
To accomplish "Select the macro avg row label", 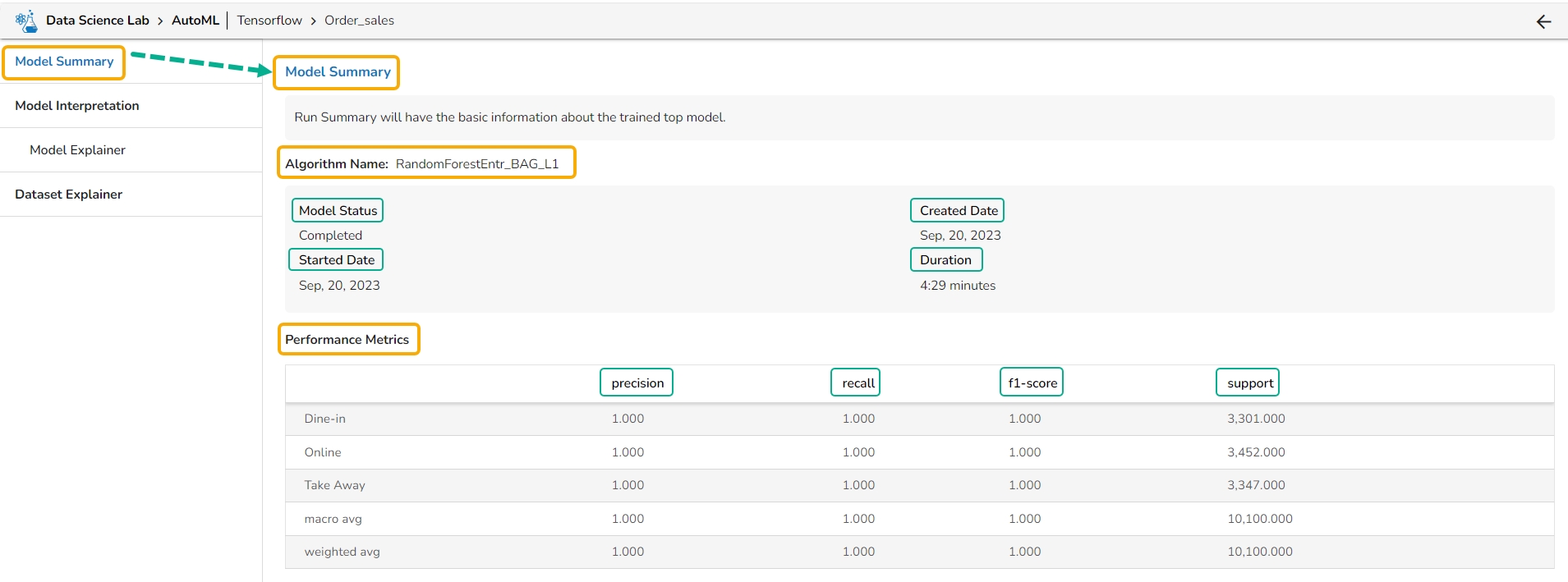I will (333, 519).
